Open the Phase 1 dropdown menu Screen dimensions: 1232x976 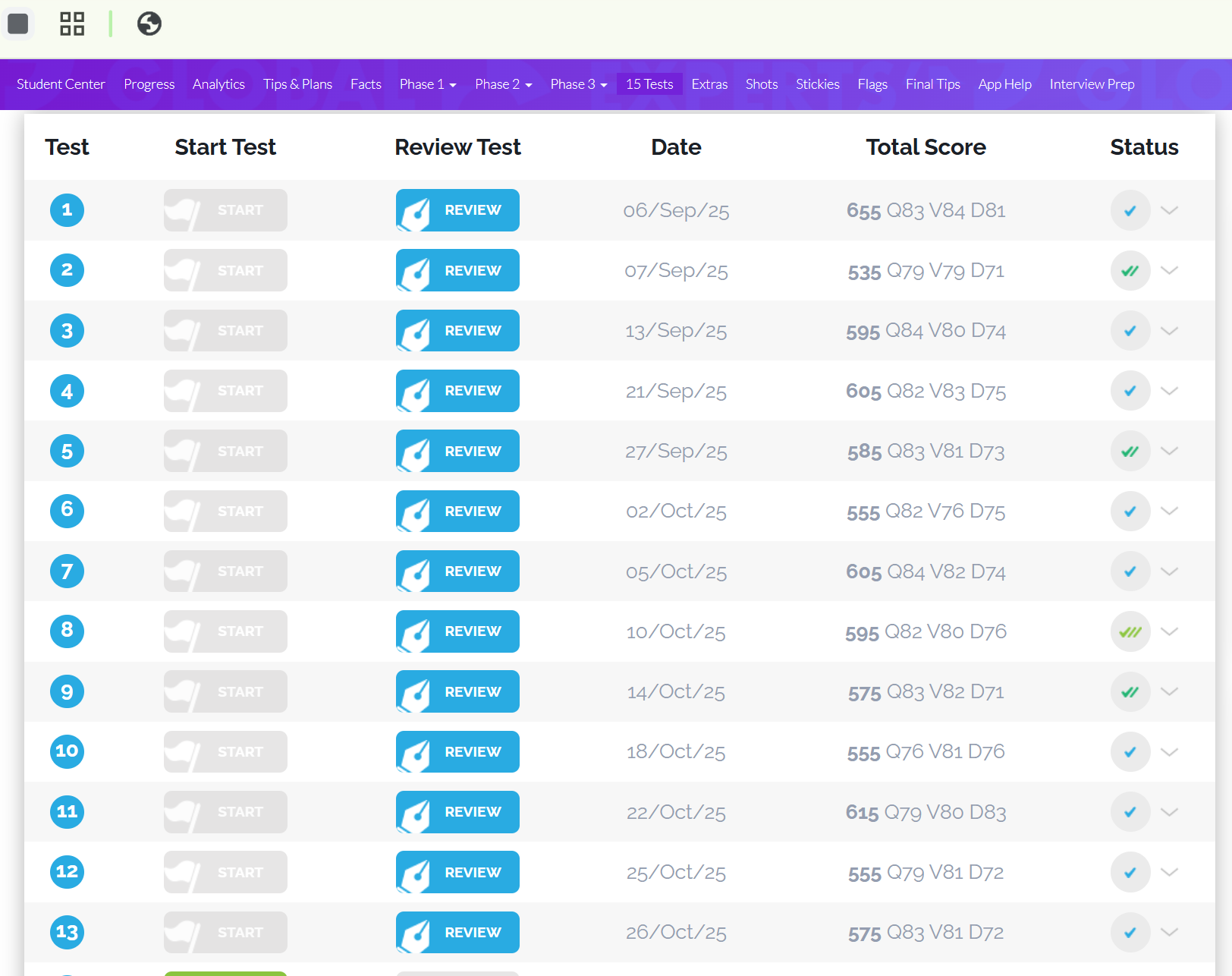(428, 84)
